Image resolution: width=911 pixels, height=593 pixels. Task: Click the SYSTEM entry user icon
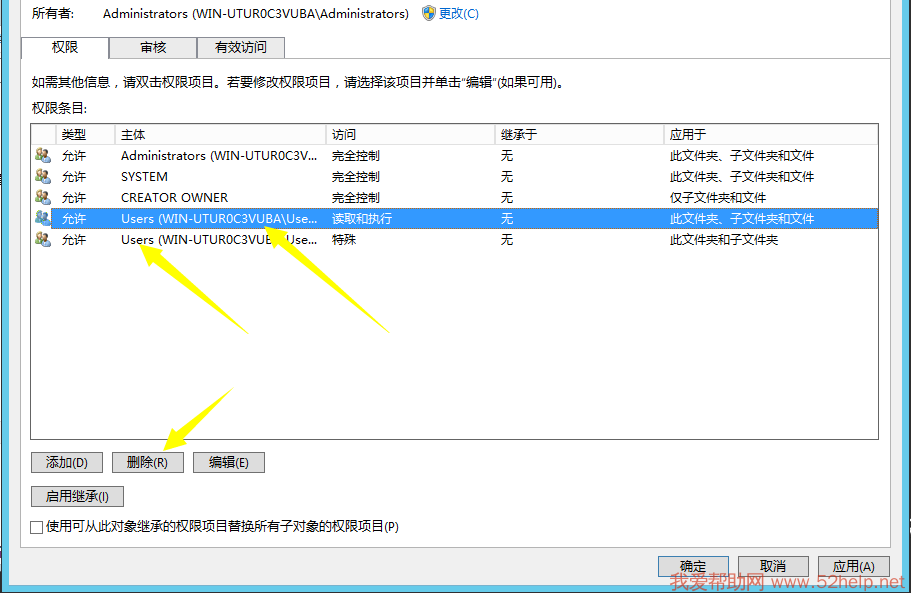coord(42,177)
